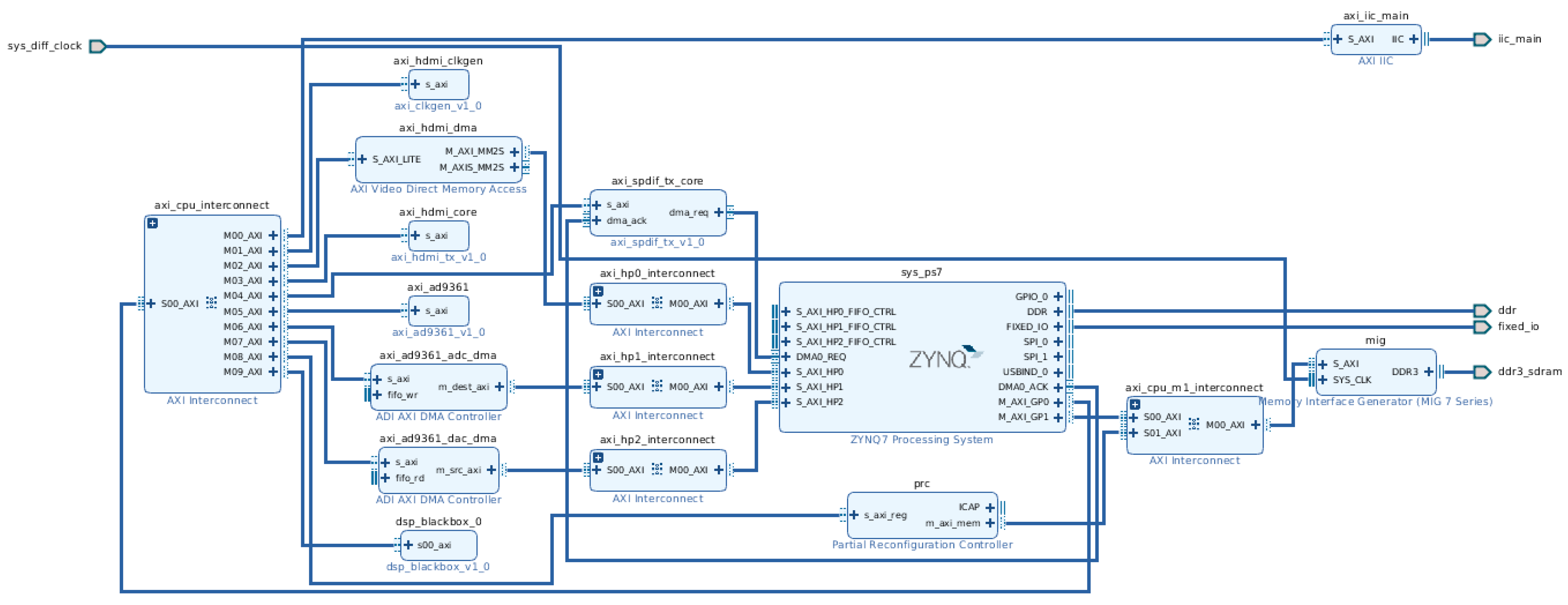Expand S00_AXI pin on axi_cpu_interconnect

(151, 304)
